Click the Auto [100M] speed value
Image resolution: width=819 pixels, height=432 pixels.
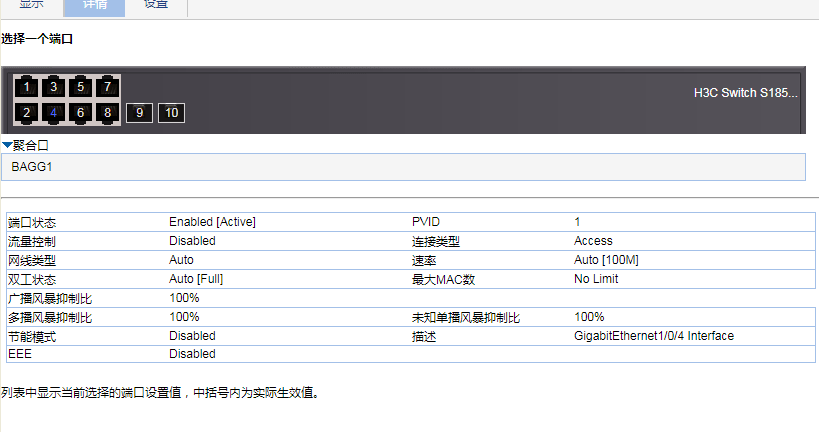point(606,260)
